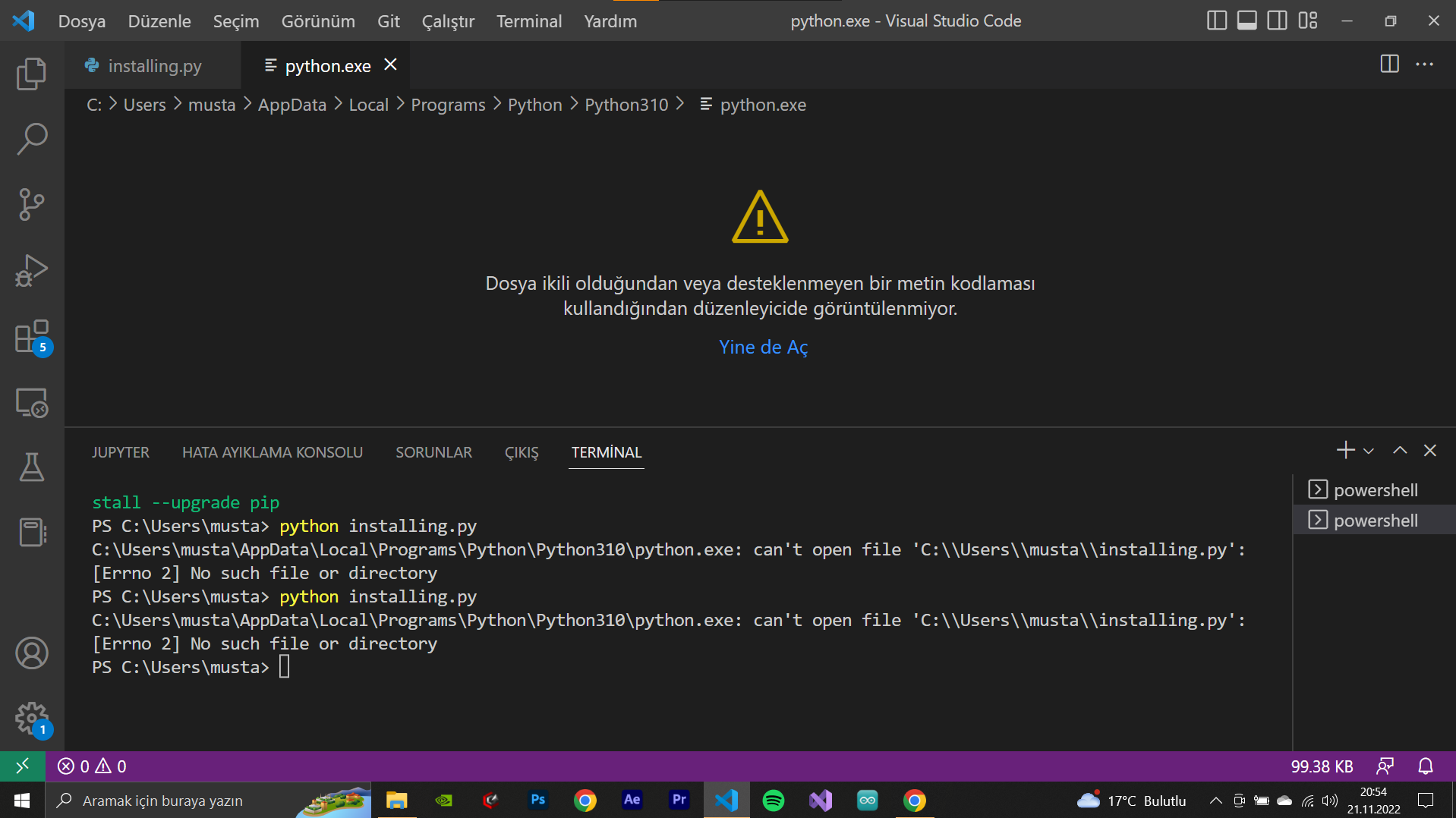Open the Görünüm menu
The image size is (1456, 818).
(x=318, y=21)
